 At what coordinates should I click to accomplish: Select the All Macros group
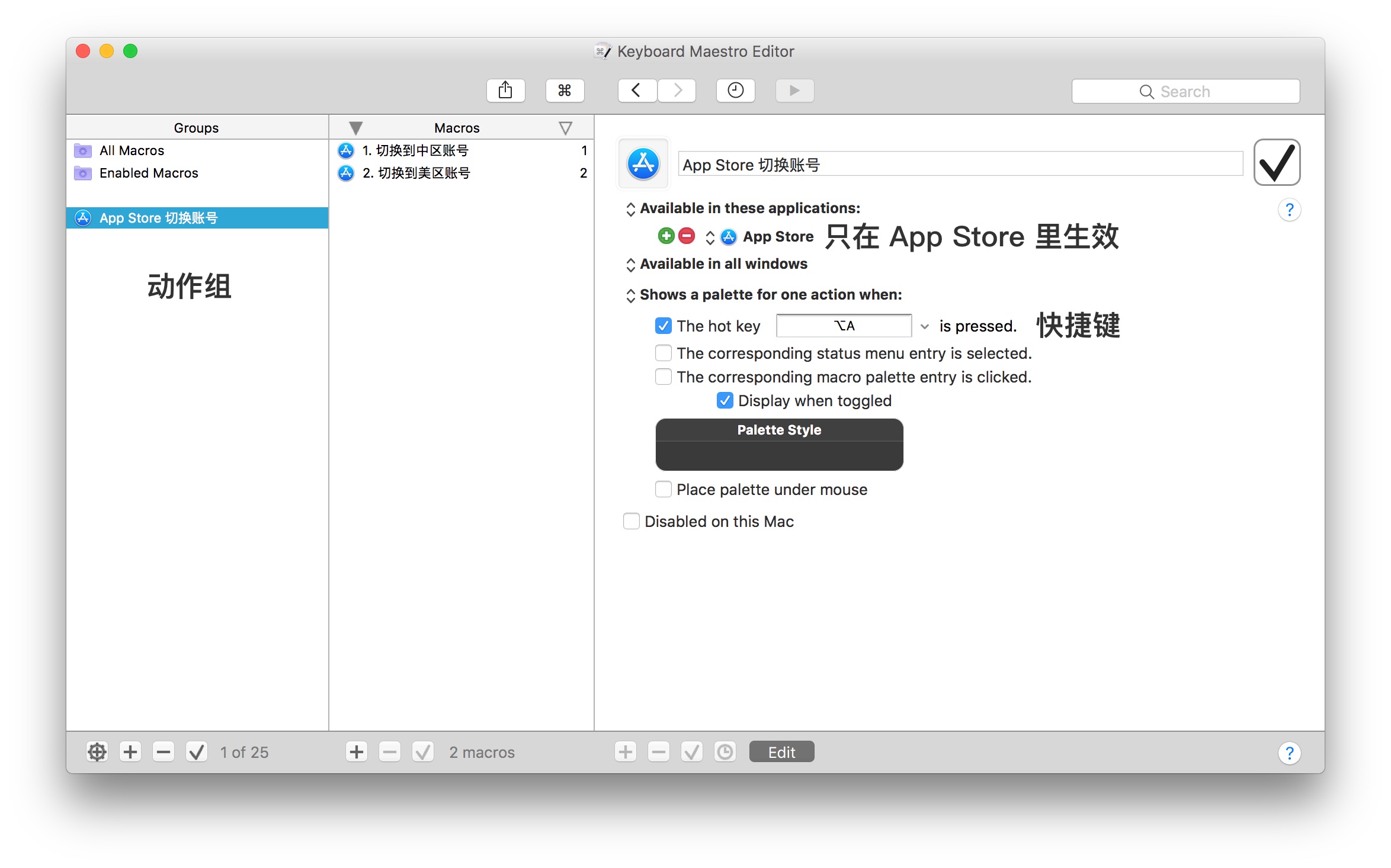coord(132,150)
